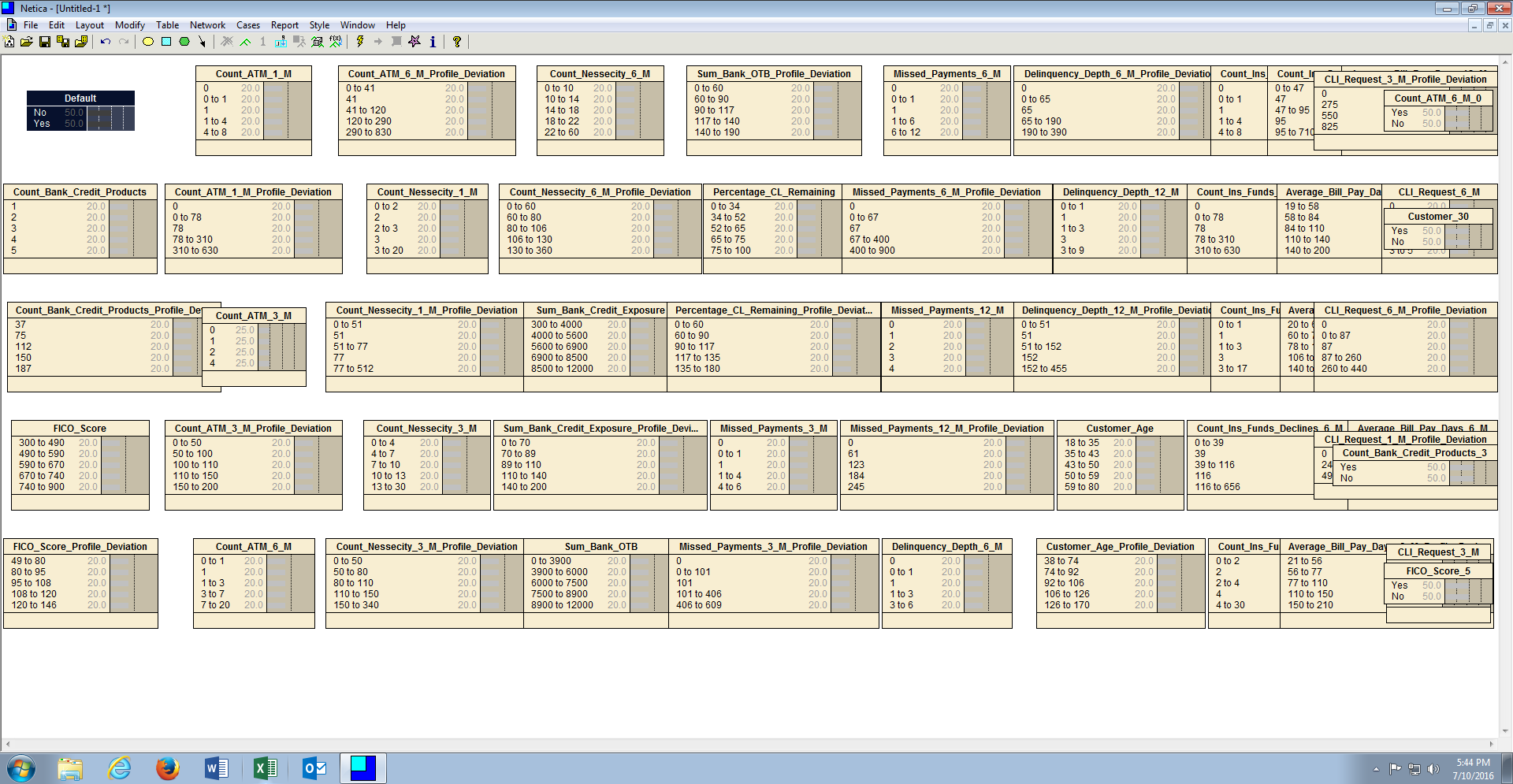
Task: Select the yellow nature node ellipse tool
Action: [148, 42]
